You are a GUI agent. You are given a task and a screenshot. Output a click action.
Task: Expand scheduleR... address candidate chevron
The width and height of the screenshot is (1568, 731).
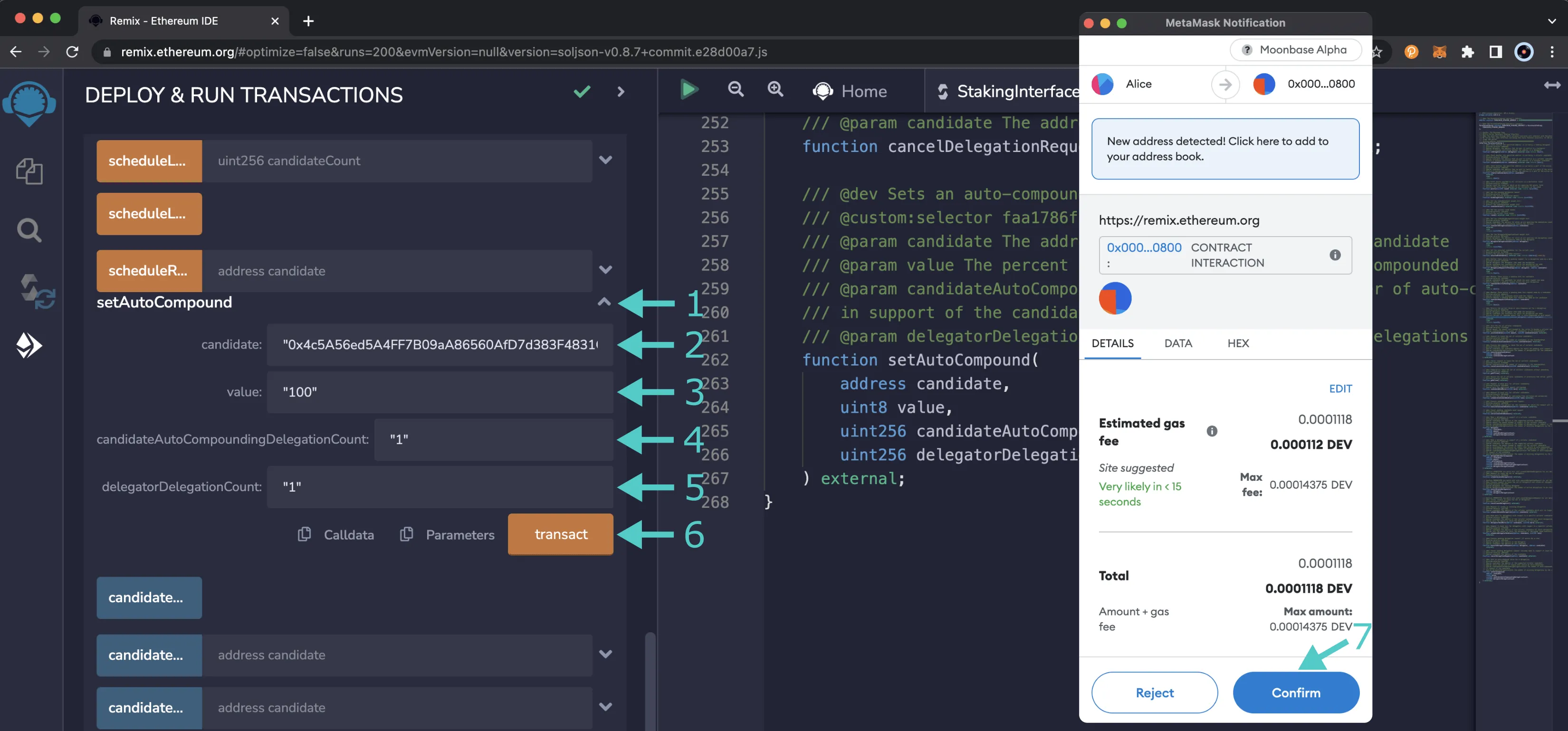click(x=605, y=270)
